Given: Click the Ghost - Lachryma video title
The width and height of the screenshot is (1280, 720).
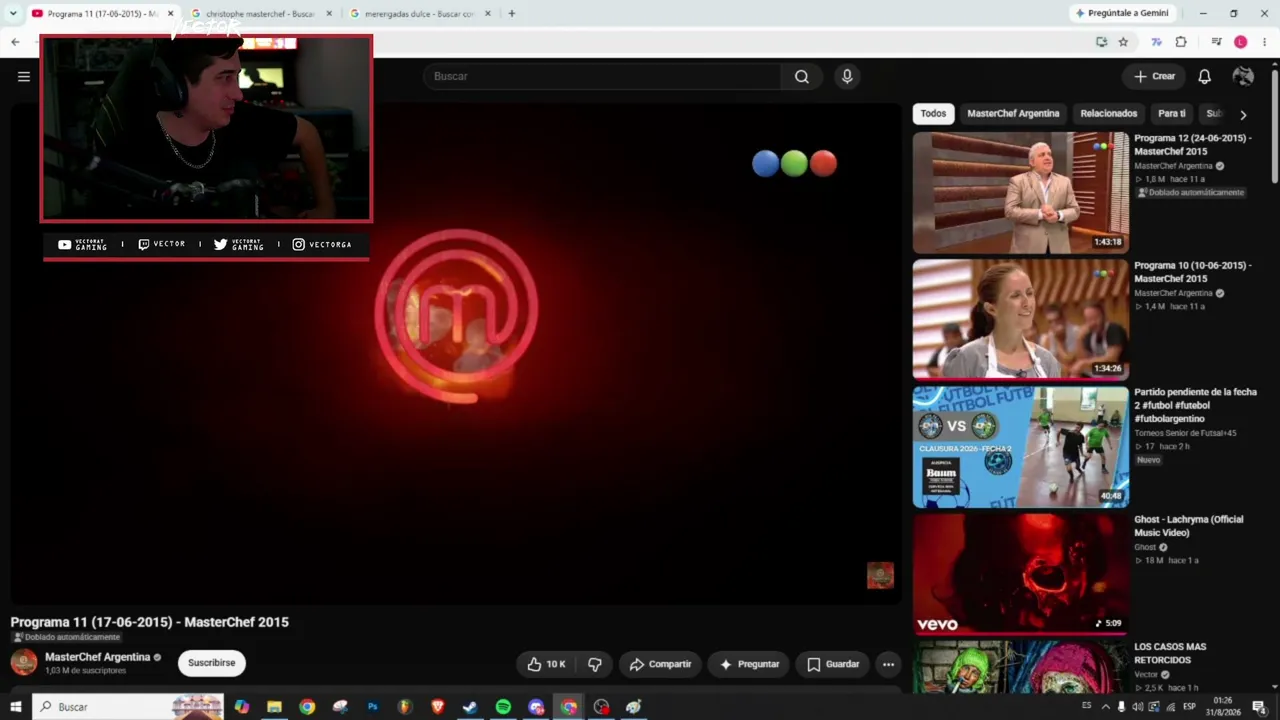Looking at the screenshot, I should [x=1189, y=526].
